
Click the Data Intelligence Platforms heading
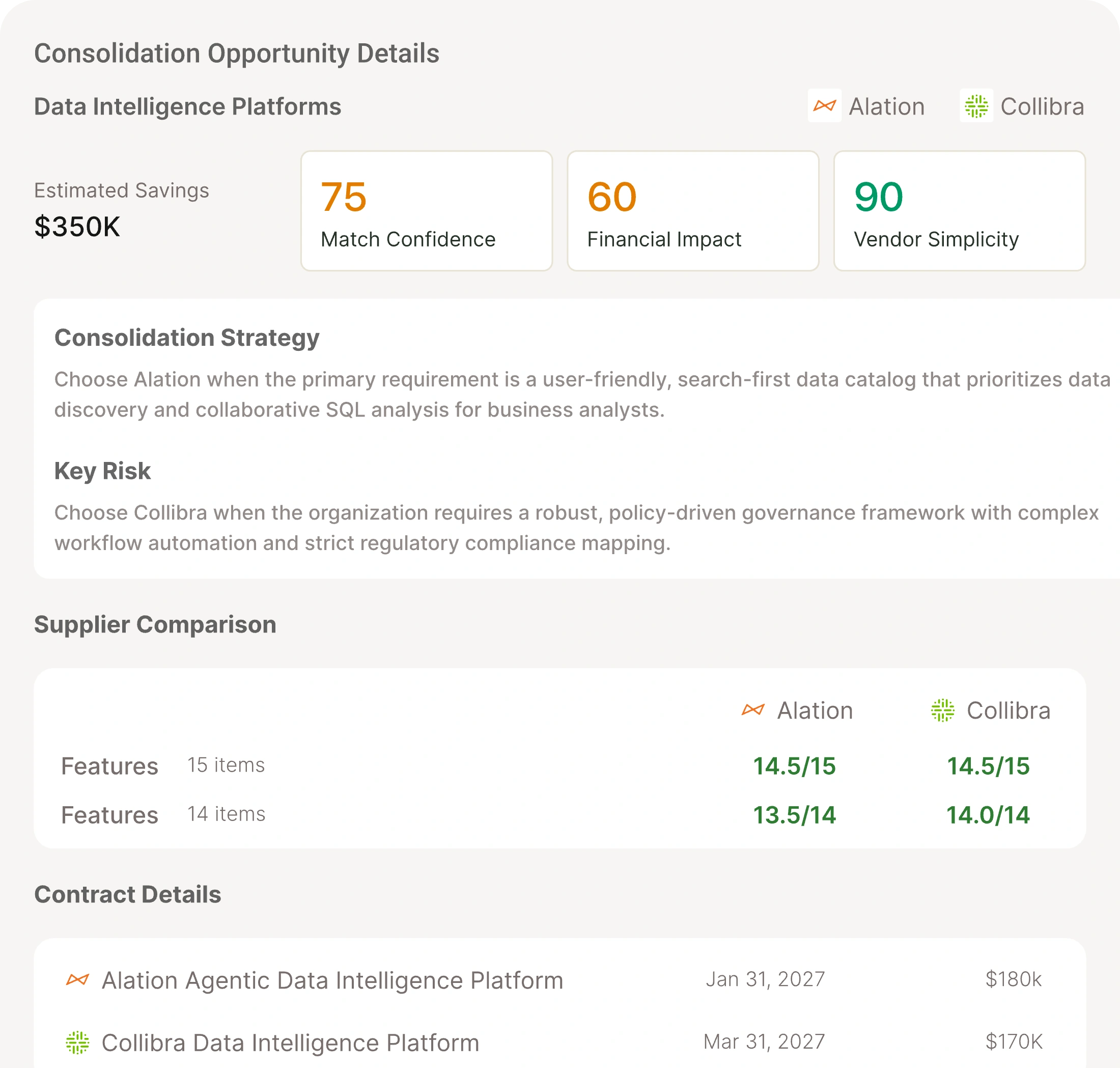pyautogui.click(x=188, y=106)
